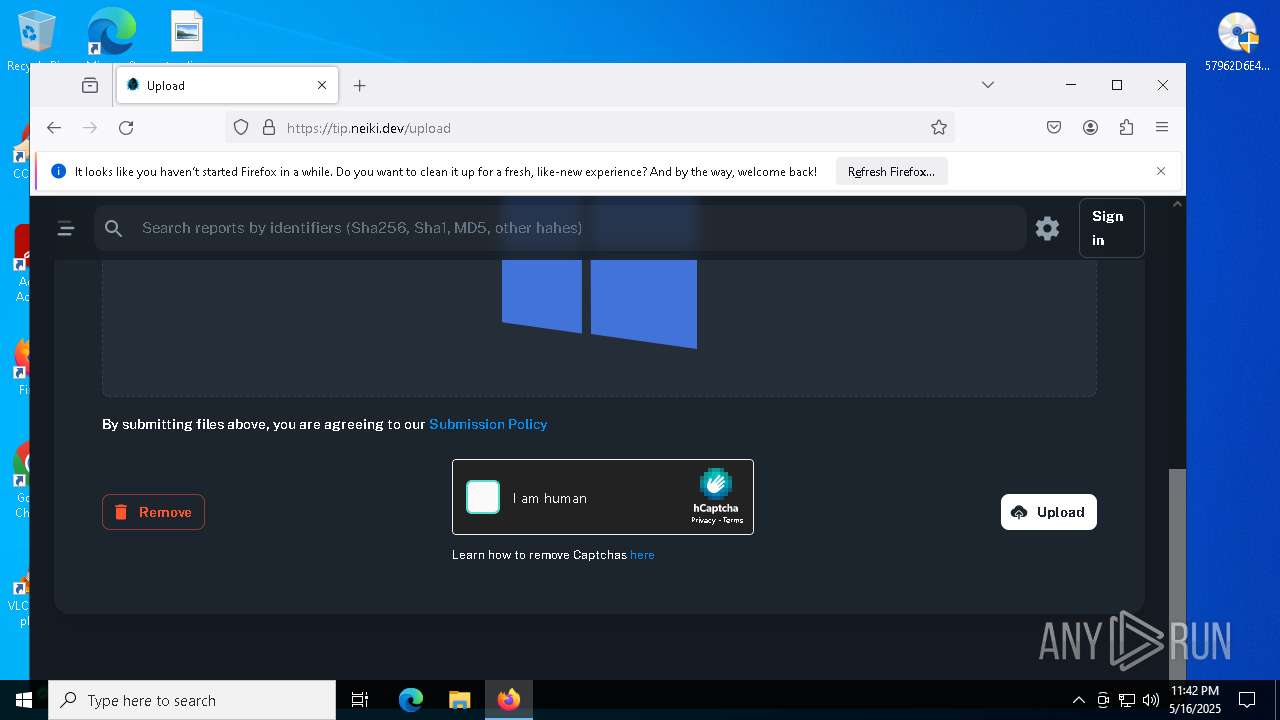Bookmark this page with star
Screen dimensions: 1280x720
click(x=938, y=127)
